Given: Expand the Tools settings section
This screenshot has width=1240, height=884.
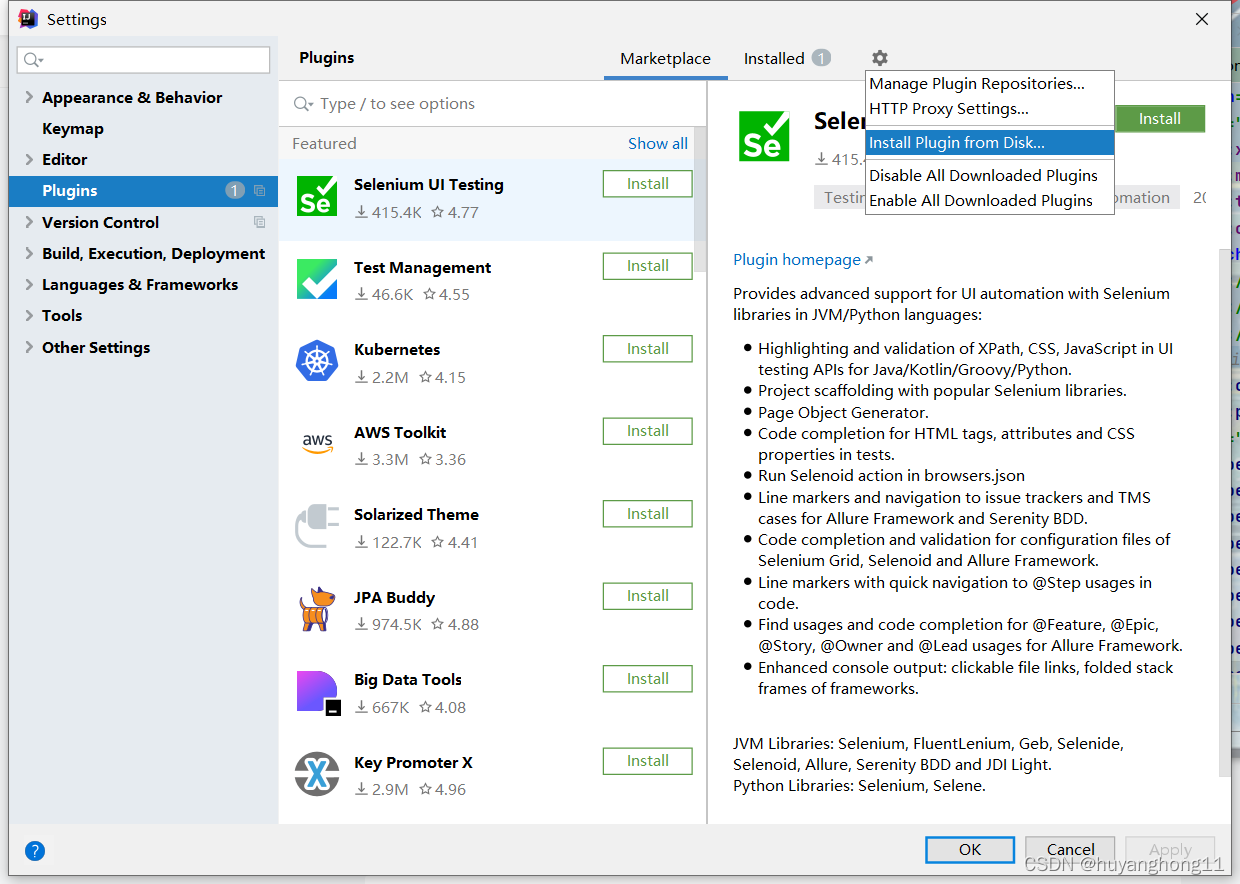Looking at the screenshot, I should pyautogui.click(x=29, y=315).
